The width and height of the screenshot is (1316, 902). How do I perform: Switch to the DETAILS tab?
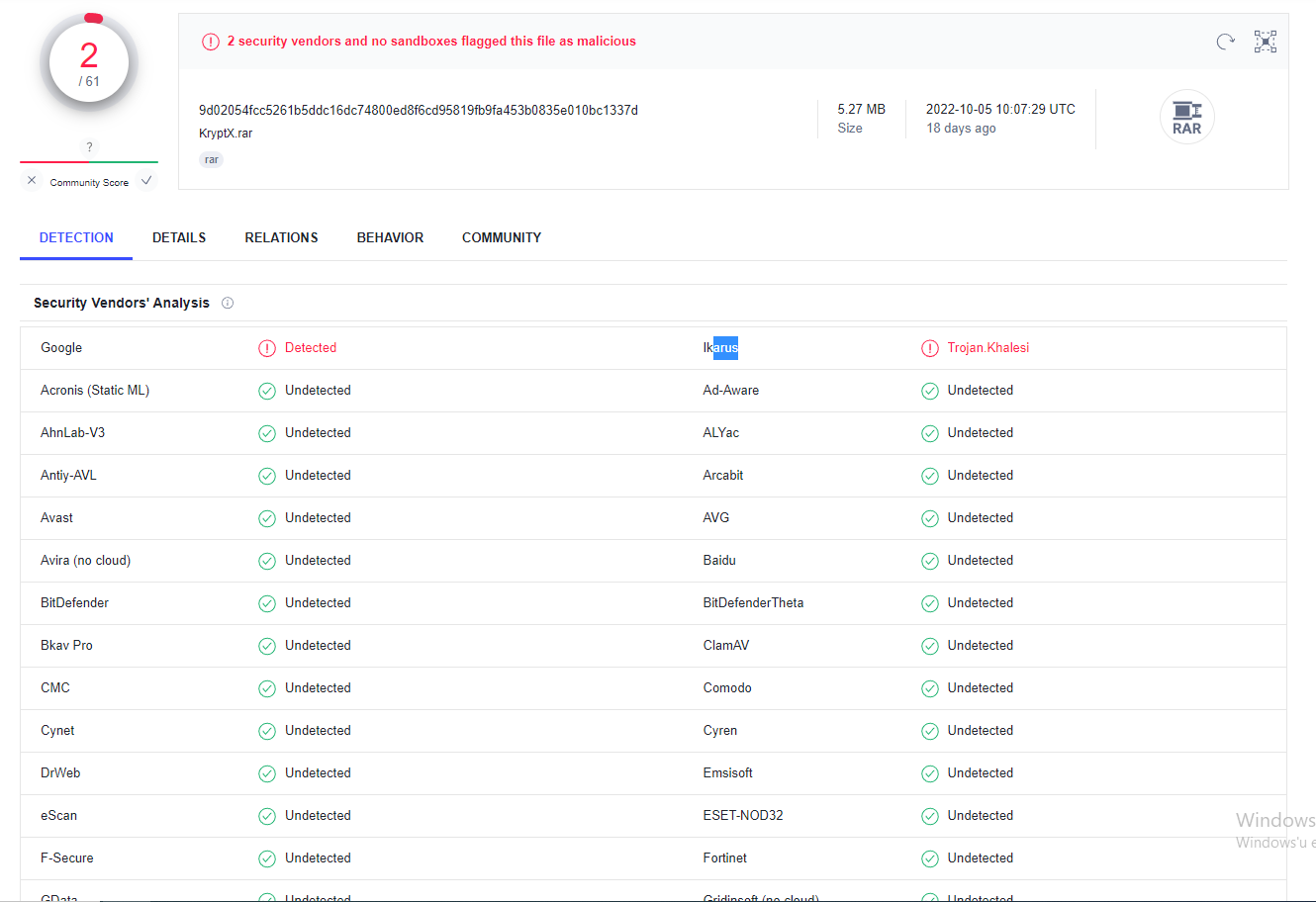(179, 237)
